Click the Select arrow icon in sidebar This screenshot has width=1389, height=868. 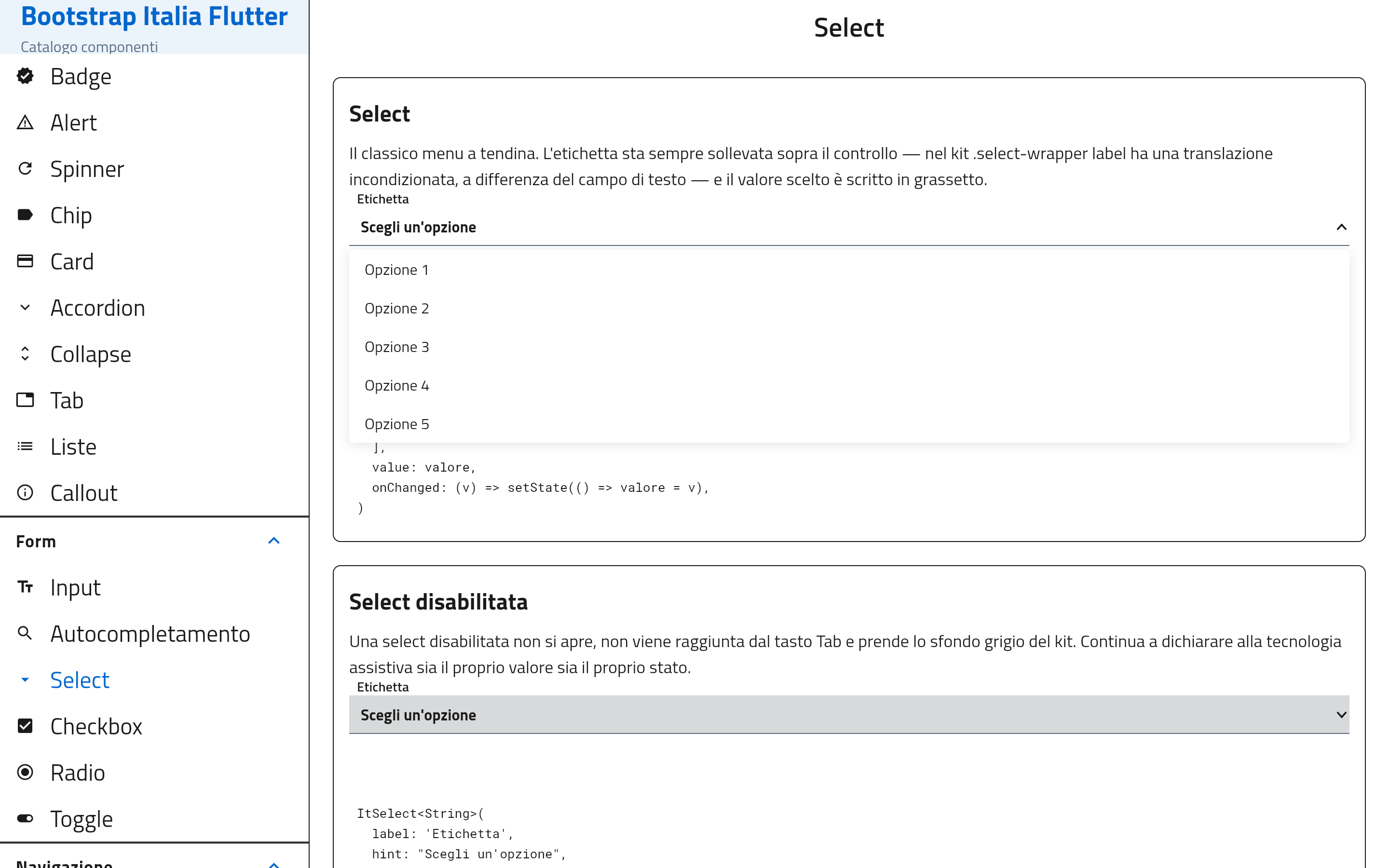(25, 680)
